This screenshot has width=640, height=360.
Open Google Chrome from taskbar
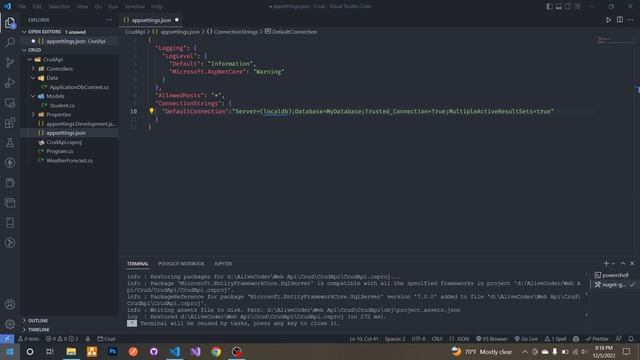[216, 351]
